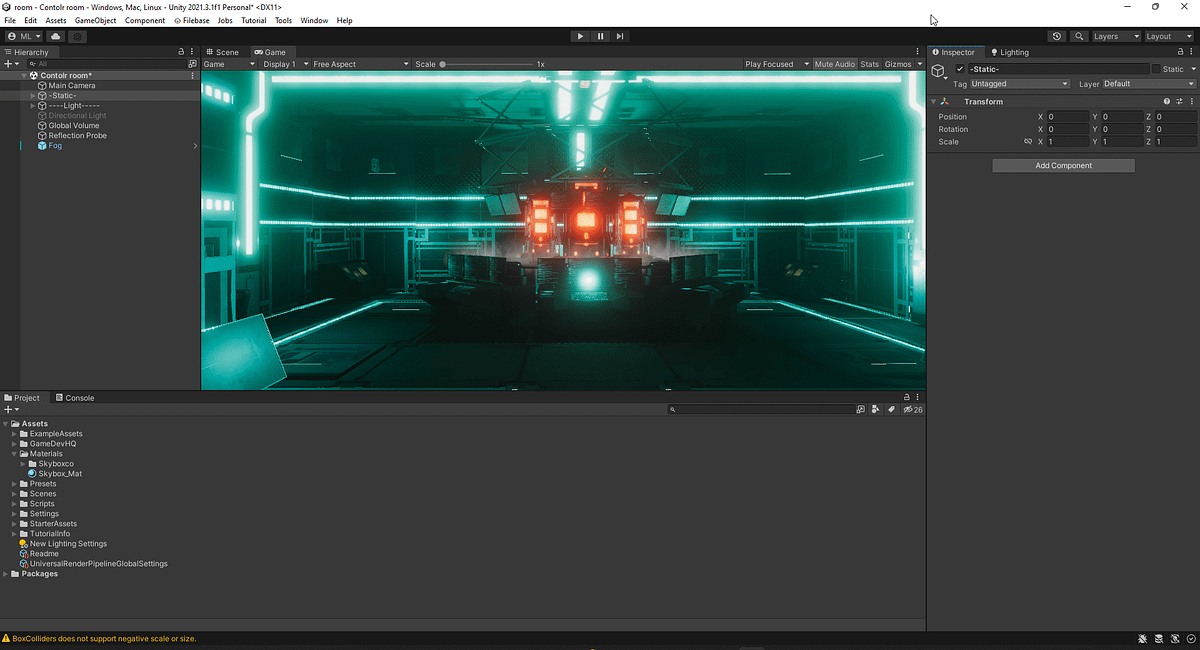Screen dimensions: 1200x650
Task: Open the Tag Untagged dropdown
Action: tap(1020, 84)
